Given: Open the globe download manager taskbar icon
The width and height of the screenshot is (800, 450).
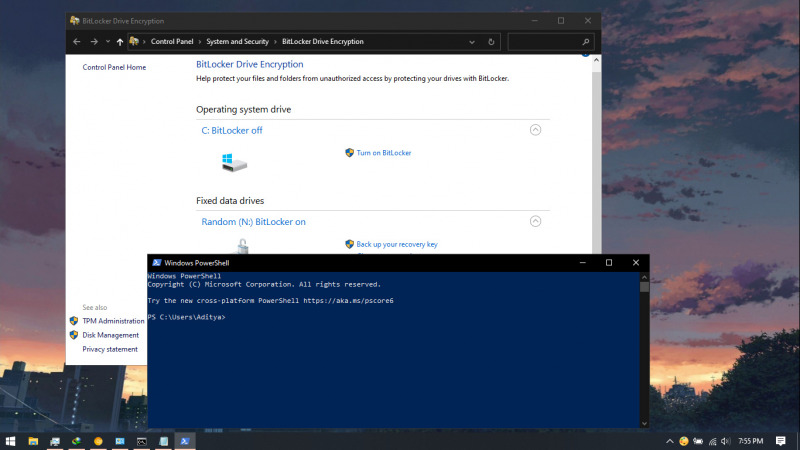Looking at the screenshot, I should (77, 441).
